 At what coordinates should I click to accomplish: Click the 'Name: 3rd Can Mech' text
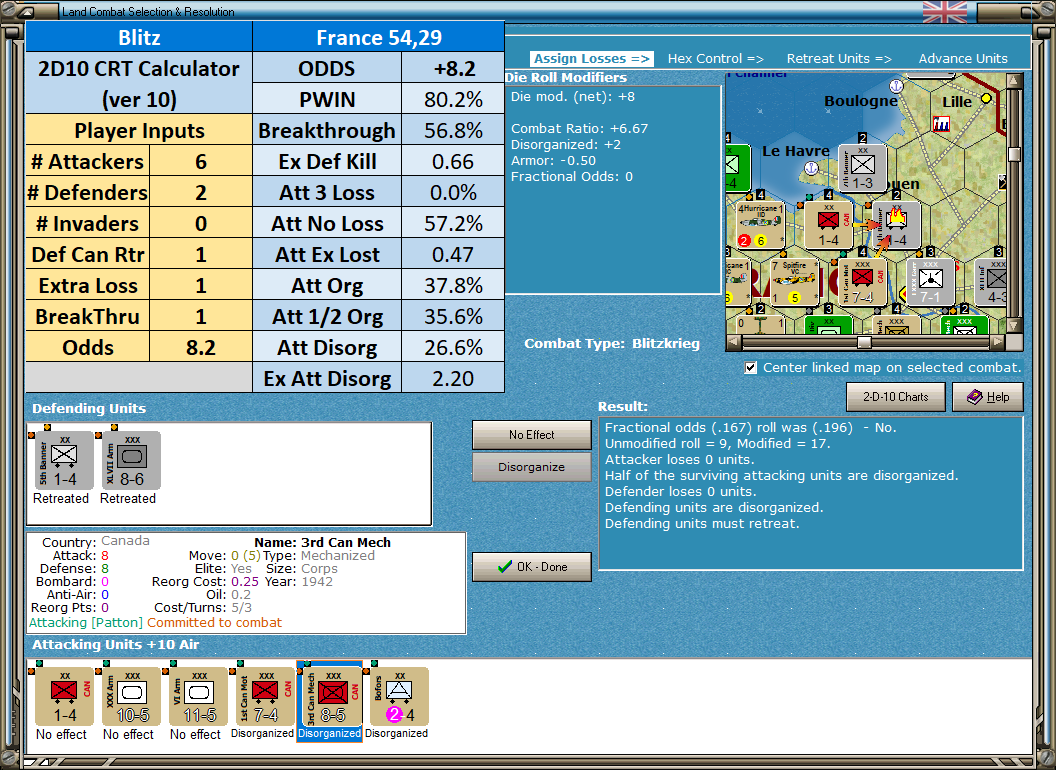click(323, 542)
